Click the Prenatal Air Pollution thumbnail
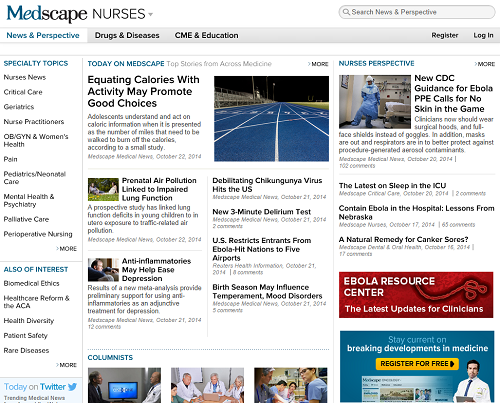This screenshot has height=403, width=500. (103, 189)
